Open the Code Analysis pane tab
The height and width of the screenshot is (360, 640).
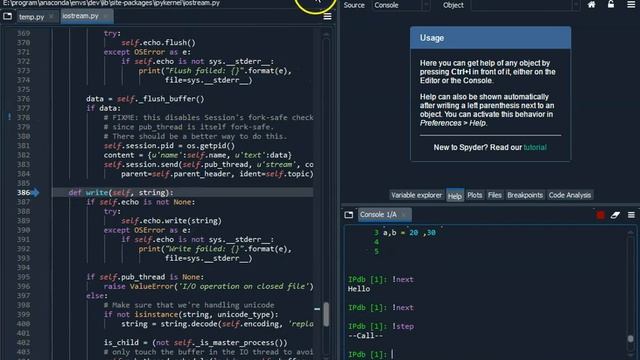(x=570, y=195)
